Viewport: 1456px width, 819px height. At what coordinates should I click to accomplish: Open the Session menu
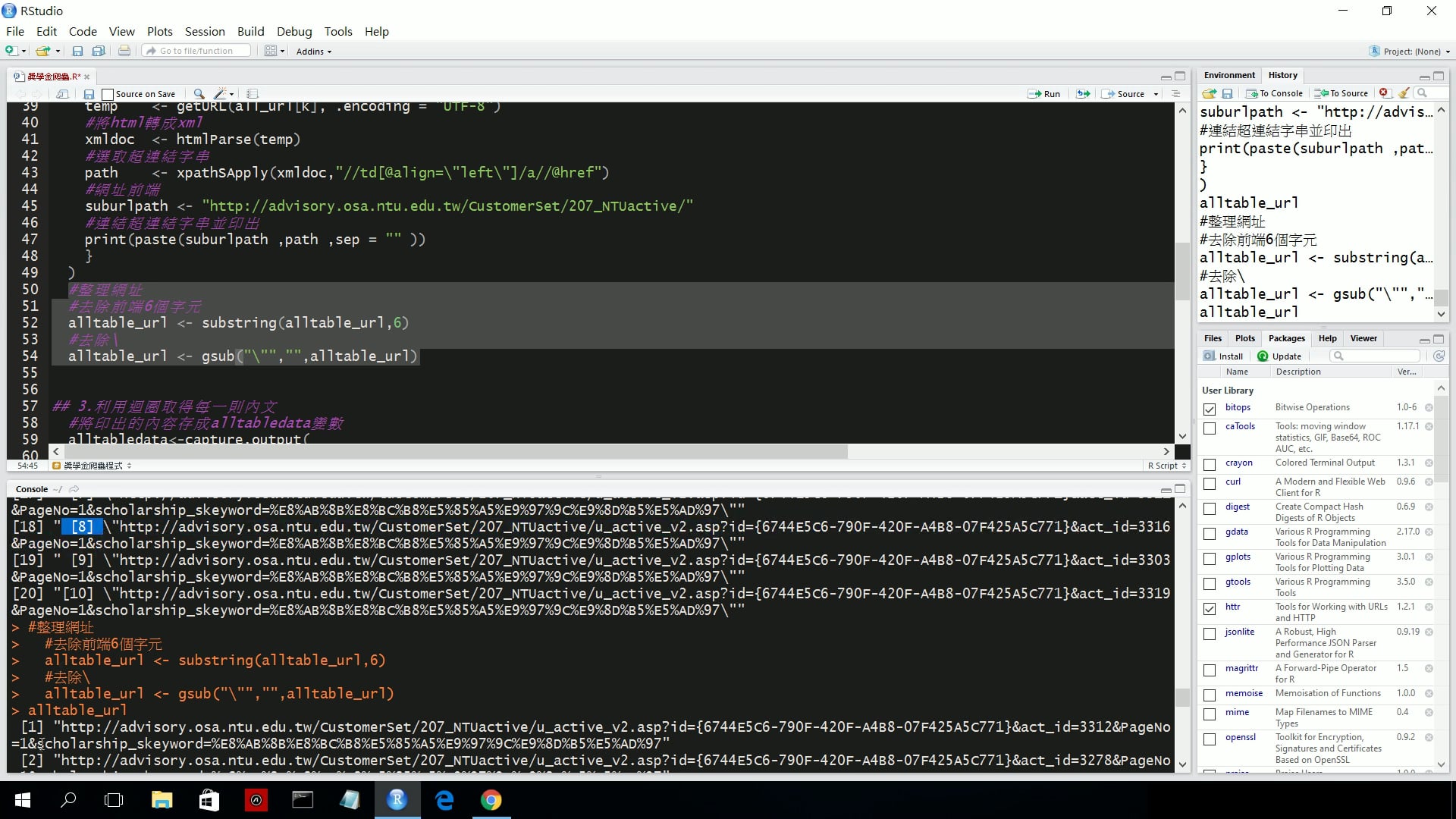(205, 31)
